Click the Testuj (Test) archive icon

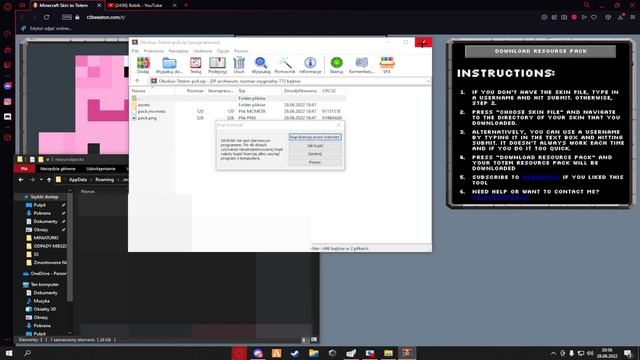[x=196, y=65]
